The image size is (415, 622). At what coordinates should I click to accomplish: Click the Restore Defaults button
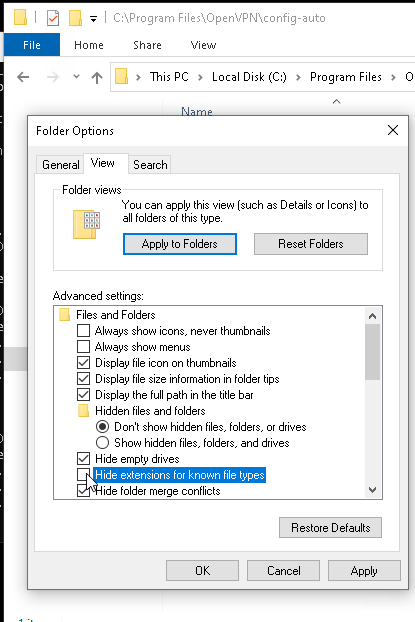point(330,528)
